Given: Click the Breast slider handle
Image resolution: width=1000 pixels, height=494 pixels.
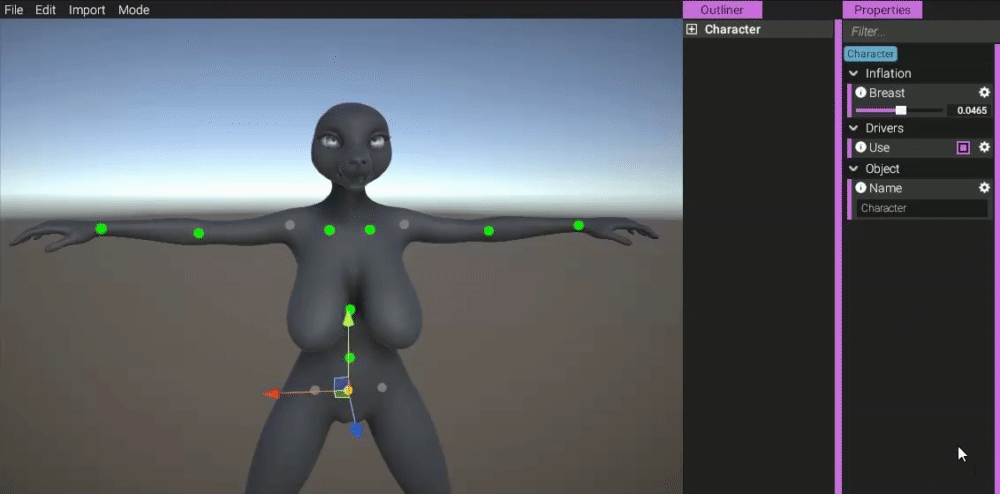Looking at the screenshot, I should [901, 110].
